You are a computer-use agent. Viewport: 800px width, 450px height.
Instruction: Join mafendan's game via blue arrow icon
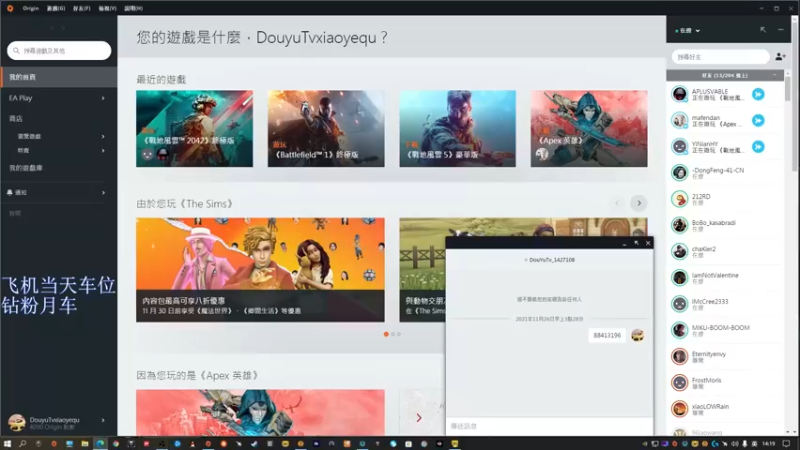pyautogui.click(x=758, y=120)
